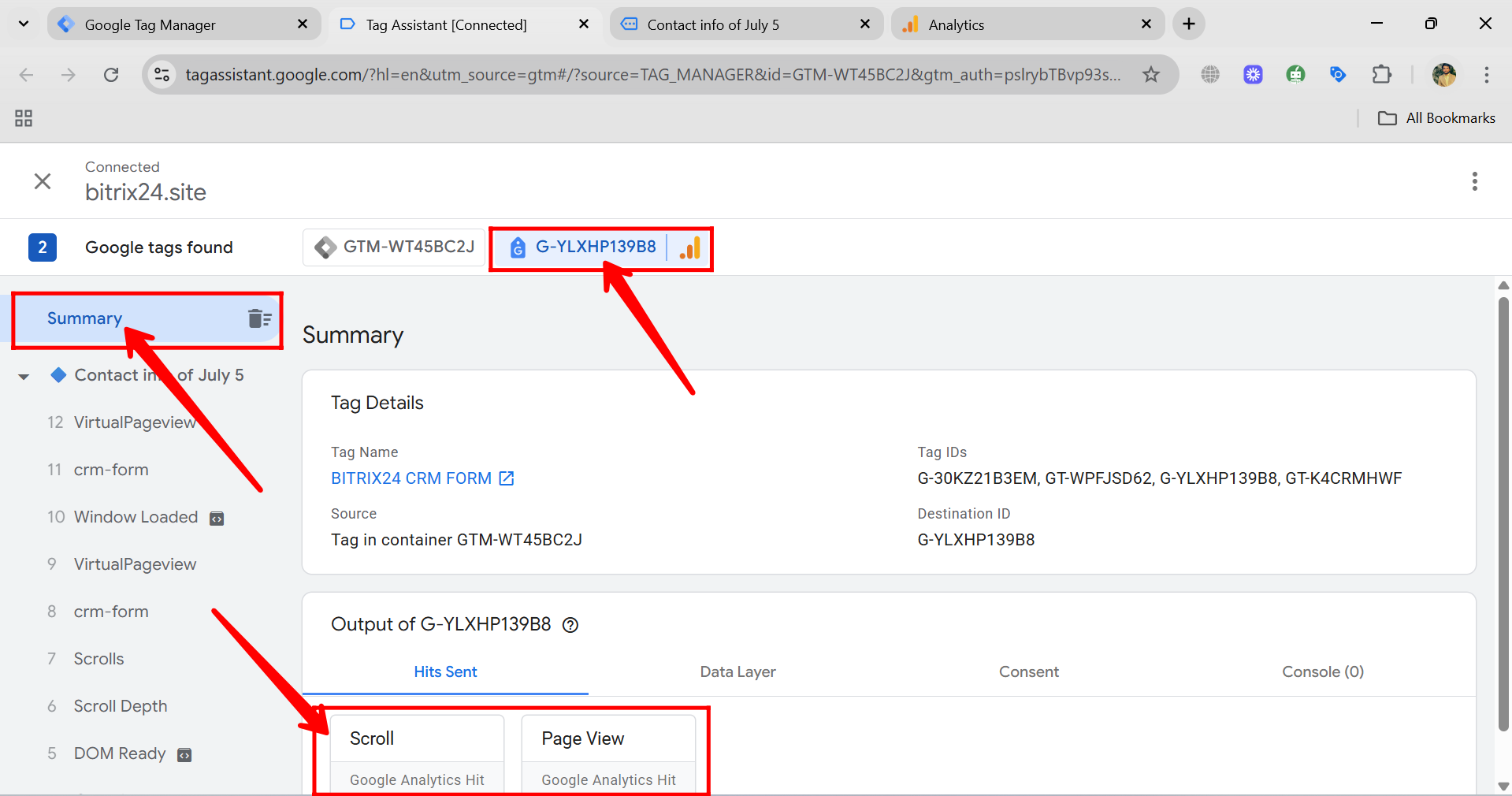
Task: Select the Contact info of July 5 page entry
Action: tap(158, 375)
